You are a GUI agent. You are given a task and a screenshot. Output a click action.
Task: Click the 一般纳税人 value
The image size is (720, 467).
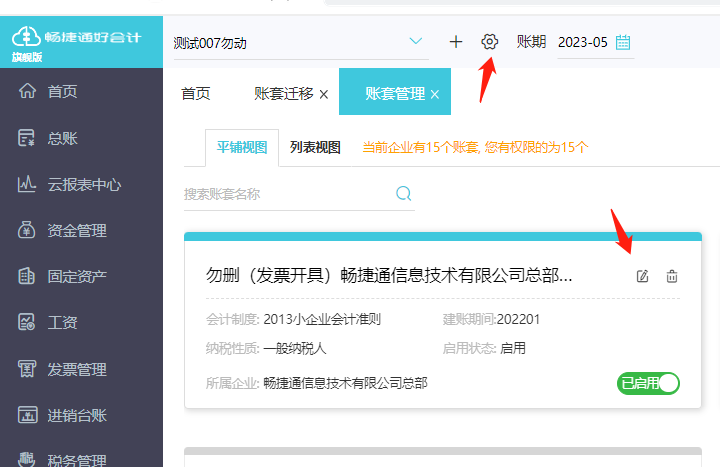pyautogui.click(x=295, y=348)
